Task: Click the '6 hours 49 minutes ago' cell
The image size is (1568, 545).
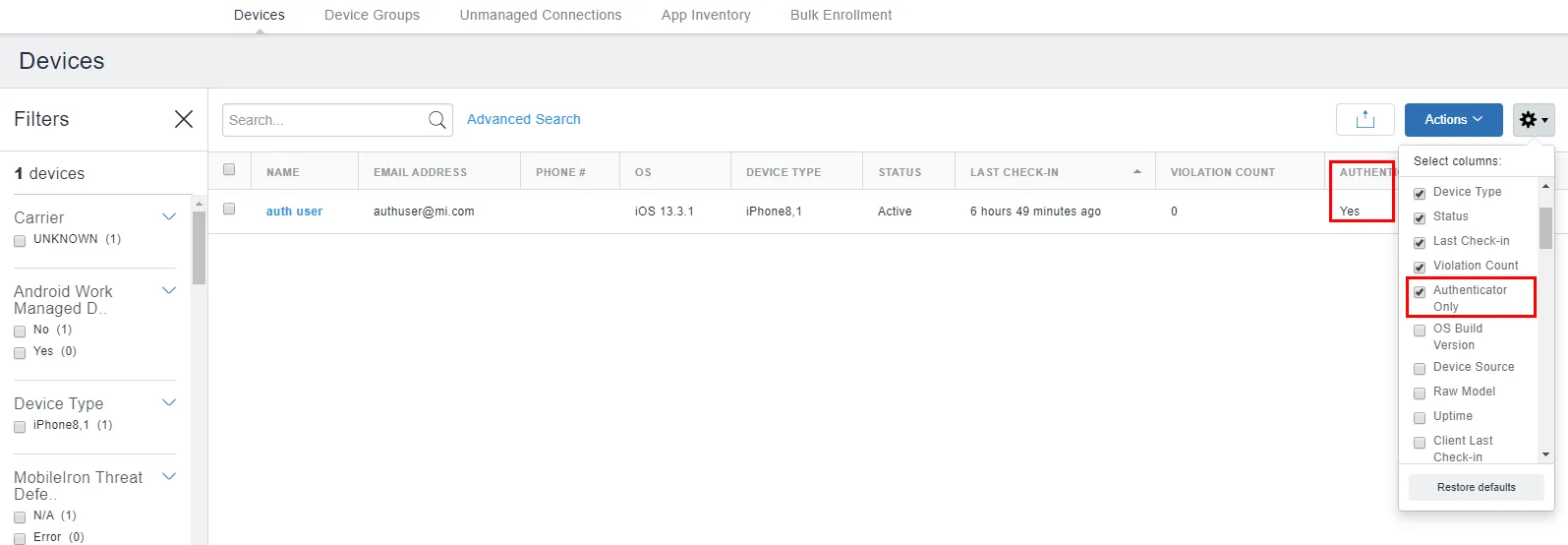Action: [x=1035, y=212]
